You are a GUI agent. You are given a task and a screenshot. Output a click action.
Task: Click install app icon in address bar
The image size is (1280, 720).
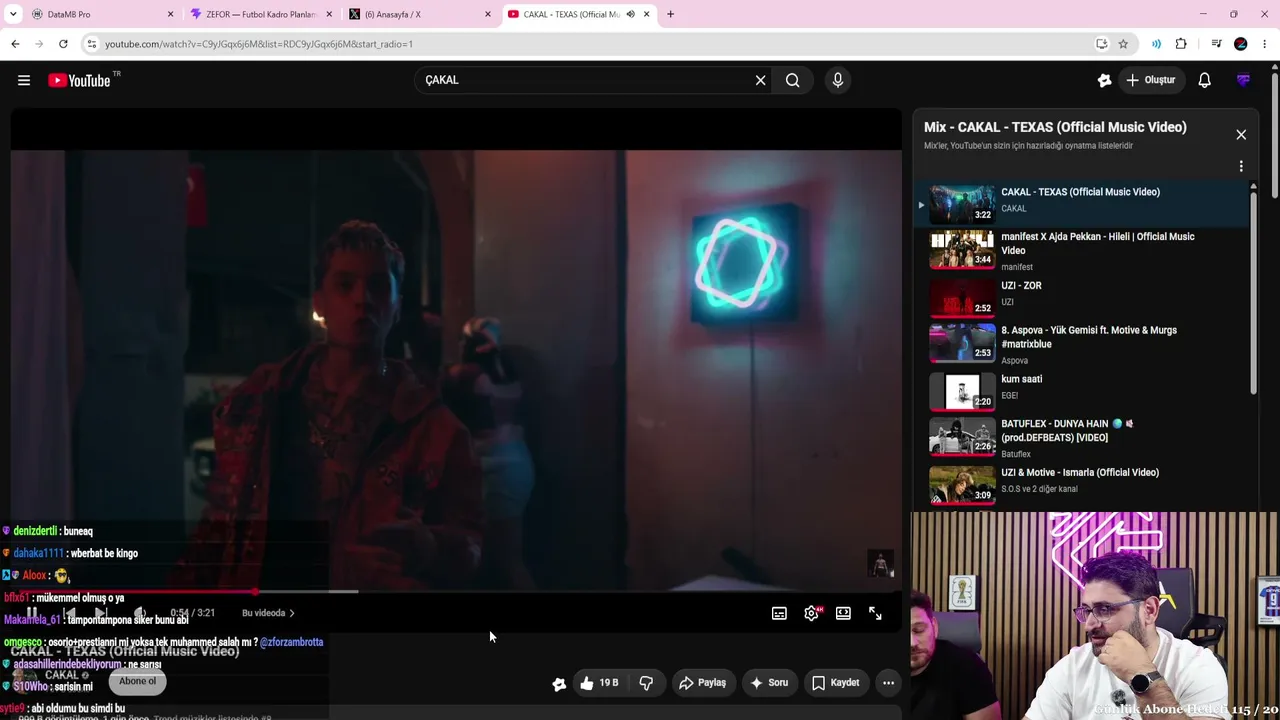pos(1101,44)
